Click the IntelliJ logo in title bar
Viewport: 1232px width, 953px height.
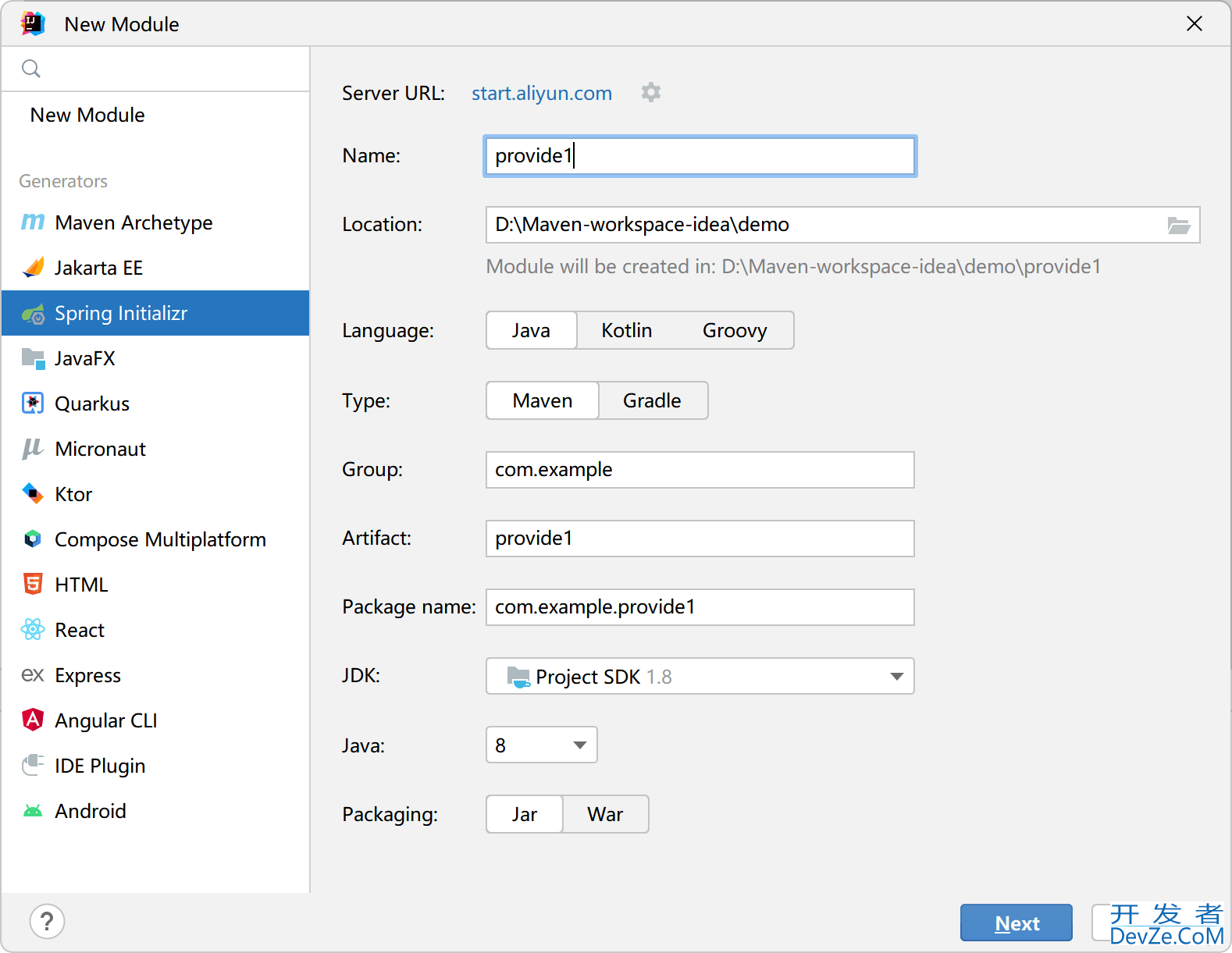click(x=33, y=24)
